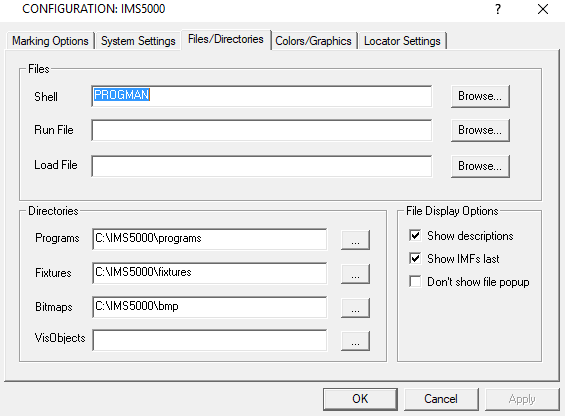The image size is (565, 416).
Task: Uncheck Show descriptions checkbox
Action: point(415,236)
